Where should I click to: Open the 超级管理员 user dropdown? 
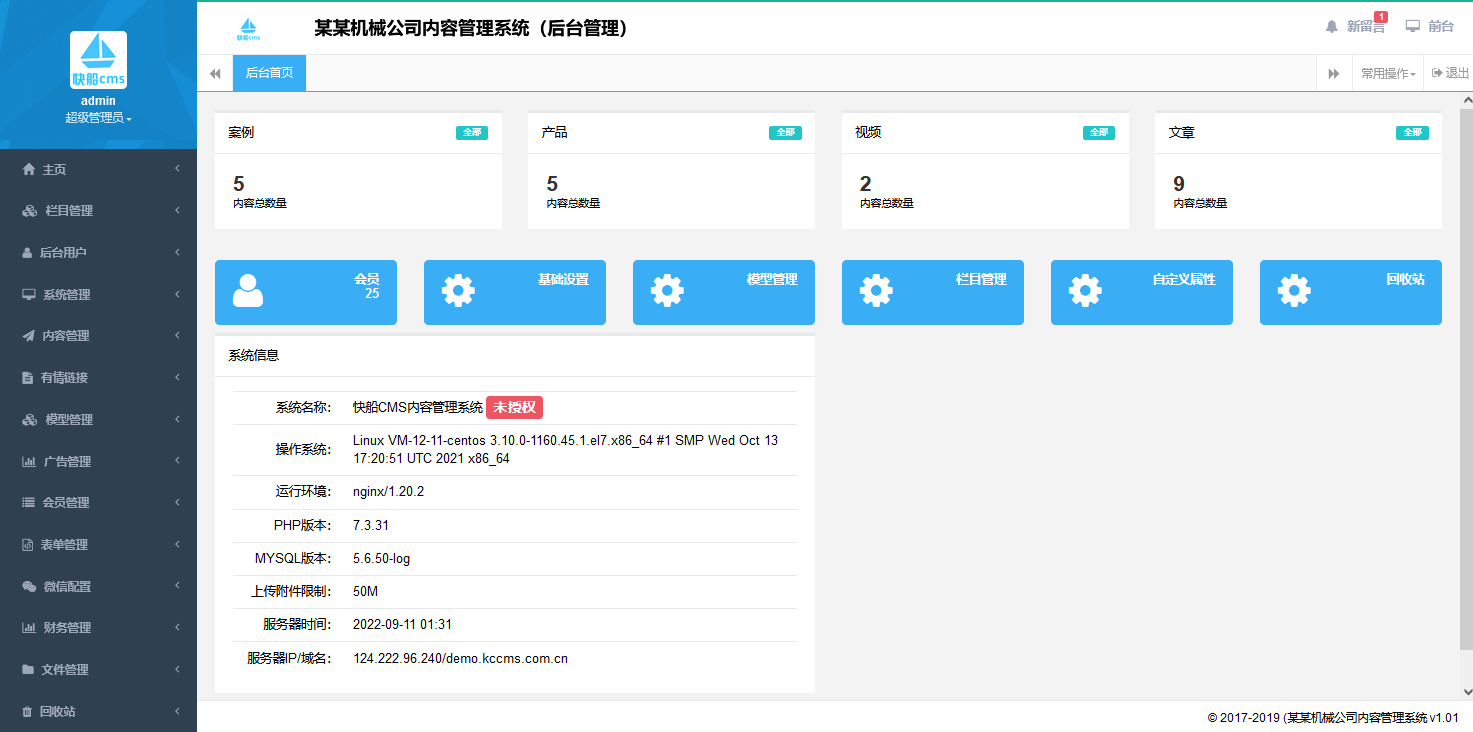98,118
